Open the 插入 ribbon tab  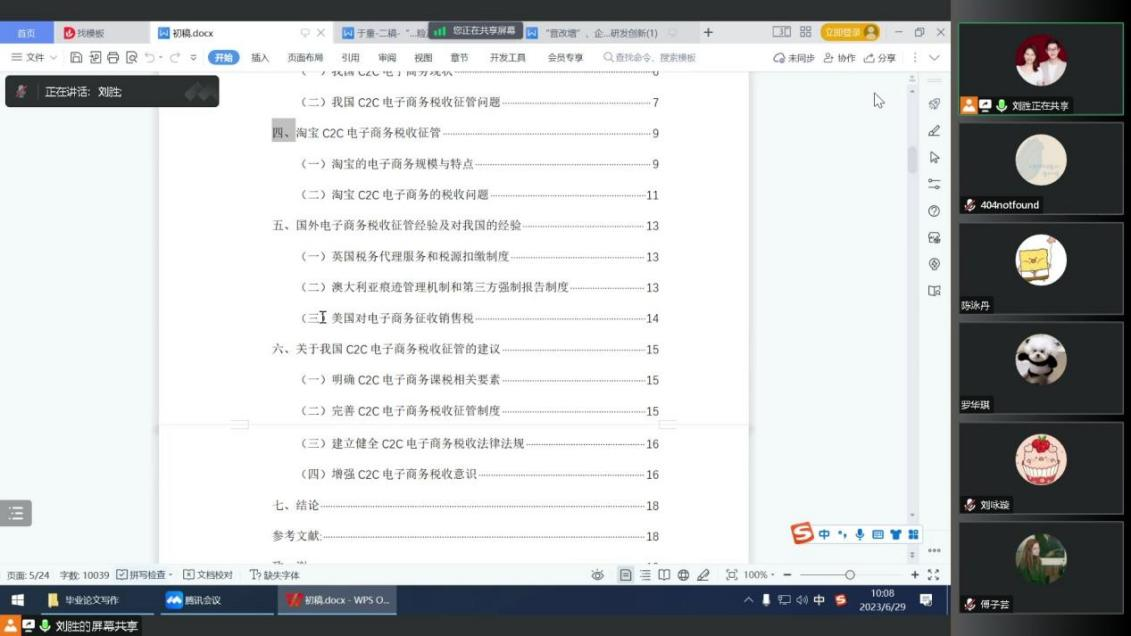260,58
